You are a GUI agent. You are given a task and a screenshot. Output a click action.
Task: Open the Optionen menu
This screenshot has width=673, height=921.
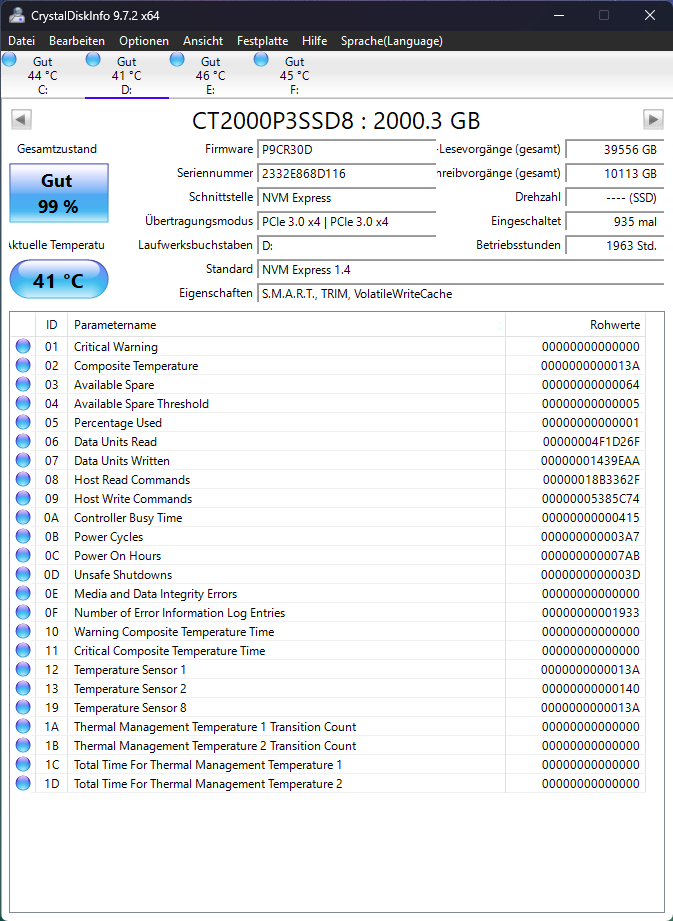144,41
